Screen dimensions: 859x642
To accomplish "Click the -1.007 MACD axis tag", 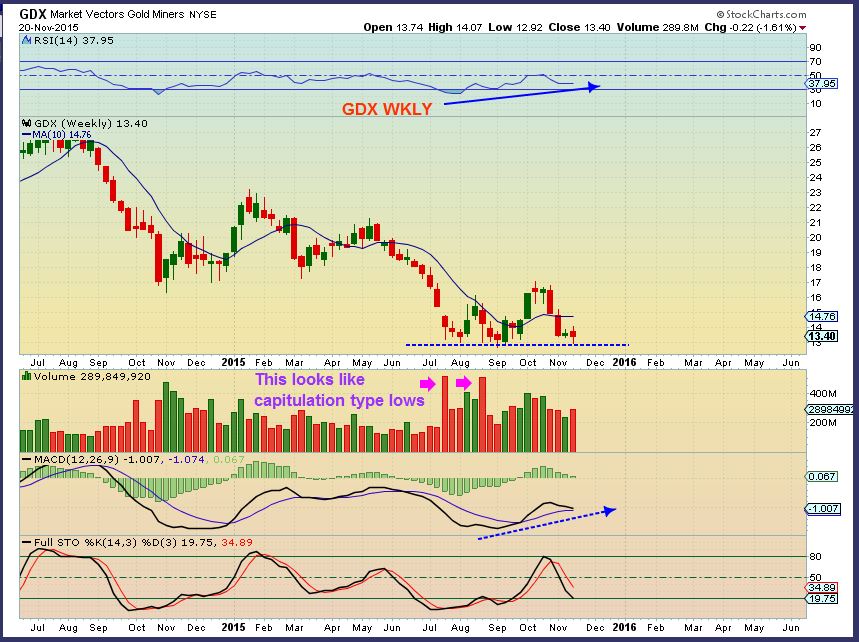I will [823, 509].
